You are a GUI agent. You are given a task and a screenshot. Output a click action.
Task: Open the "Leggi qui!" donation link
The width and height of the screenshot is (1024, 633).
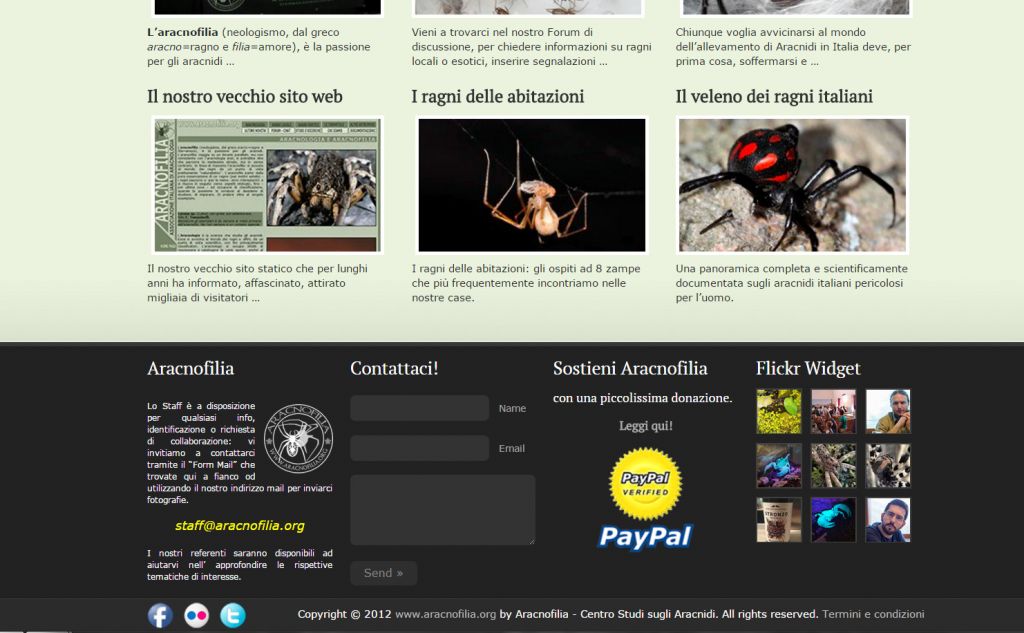pos(645,426)
